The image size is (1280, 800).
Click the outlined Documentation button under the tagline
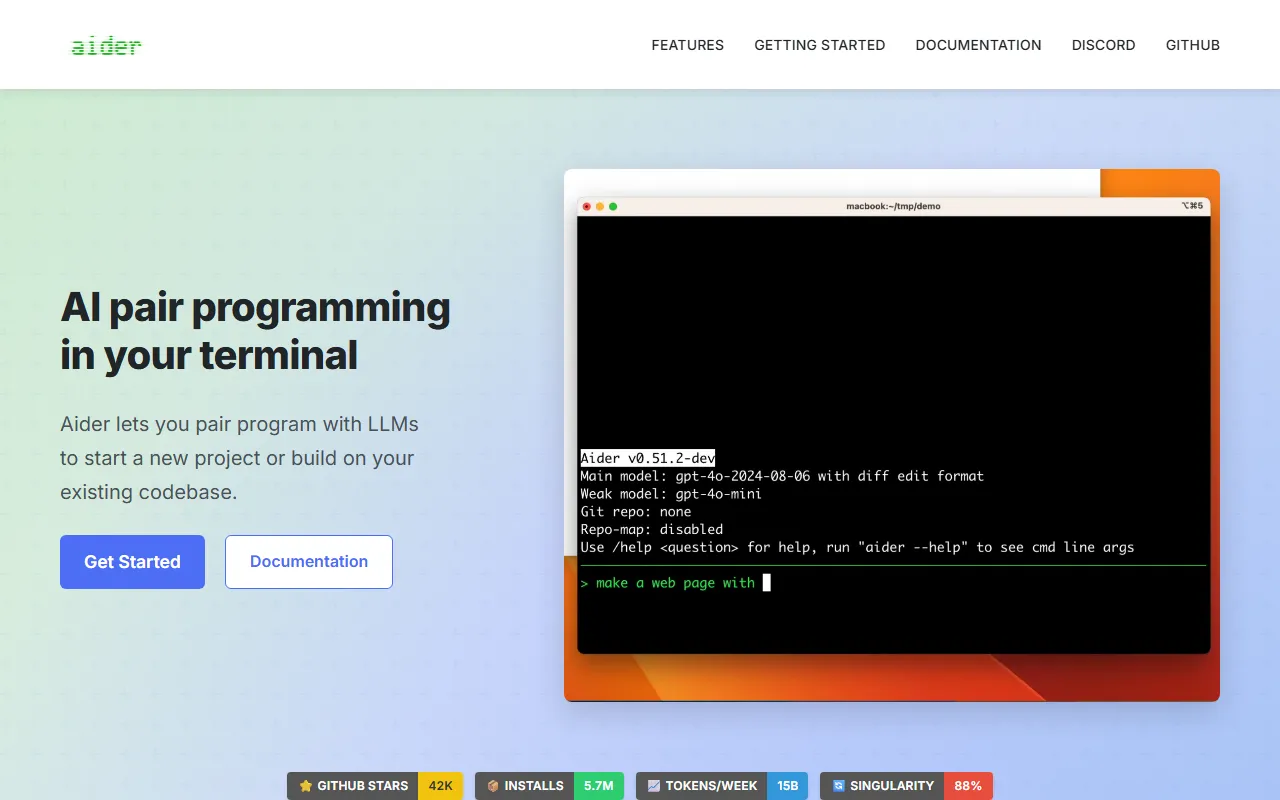click(308, 562)
